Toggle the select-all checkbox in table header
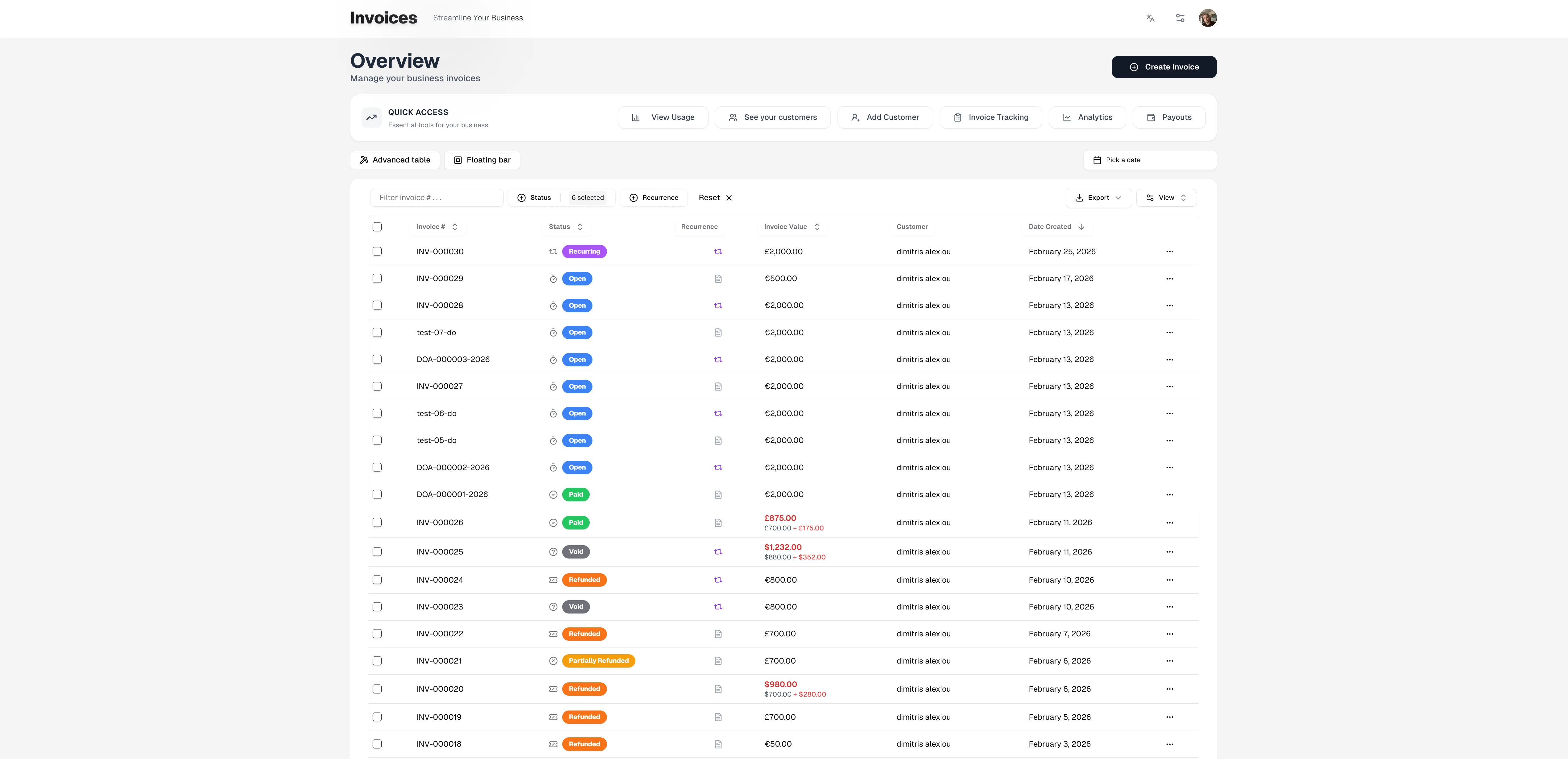 pyautogui.click(x=377, y=227)
